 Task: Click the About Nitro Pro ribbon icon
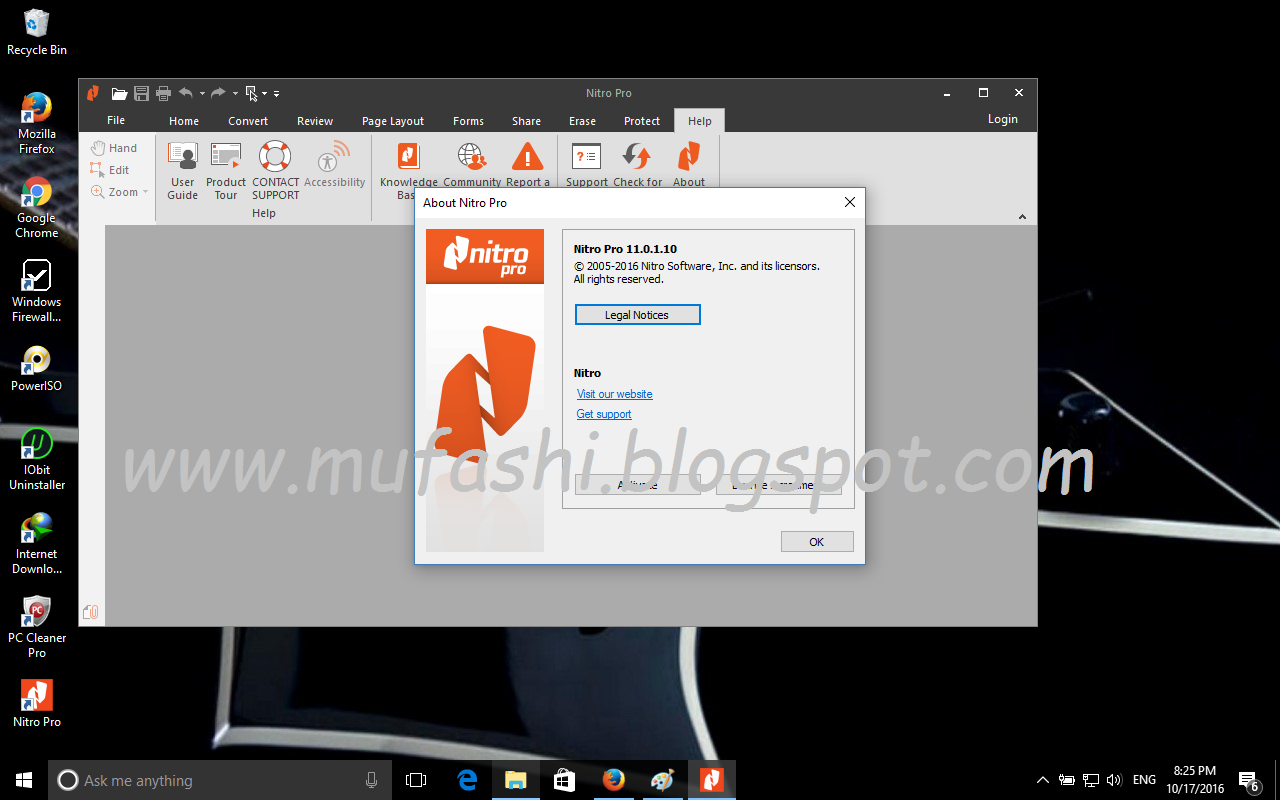tap(689, 156)
